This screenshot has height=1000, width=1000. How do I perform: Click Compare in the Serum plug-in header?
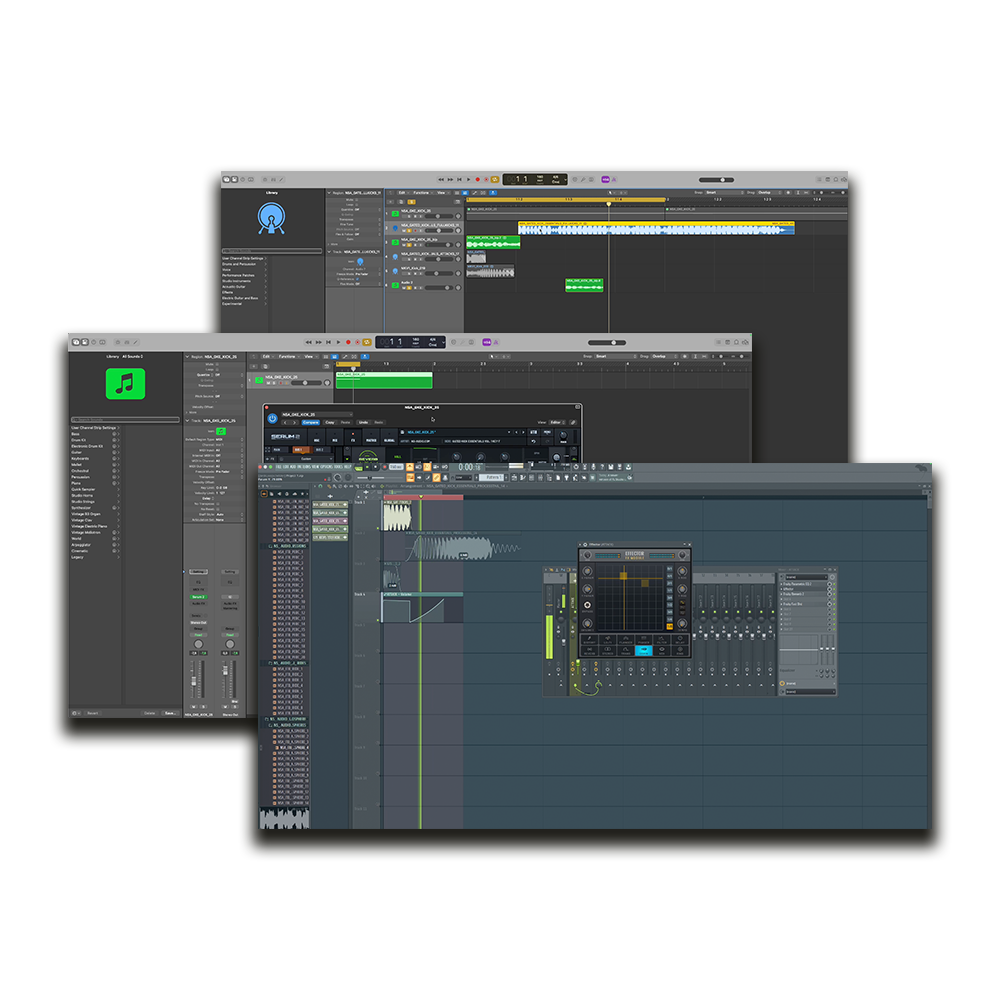(311, 422)
